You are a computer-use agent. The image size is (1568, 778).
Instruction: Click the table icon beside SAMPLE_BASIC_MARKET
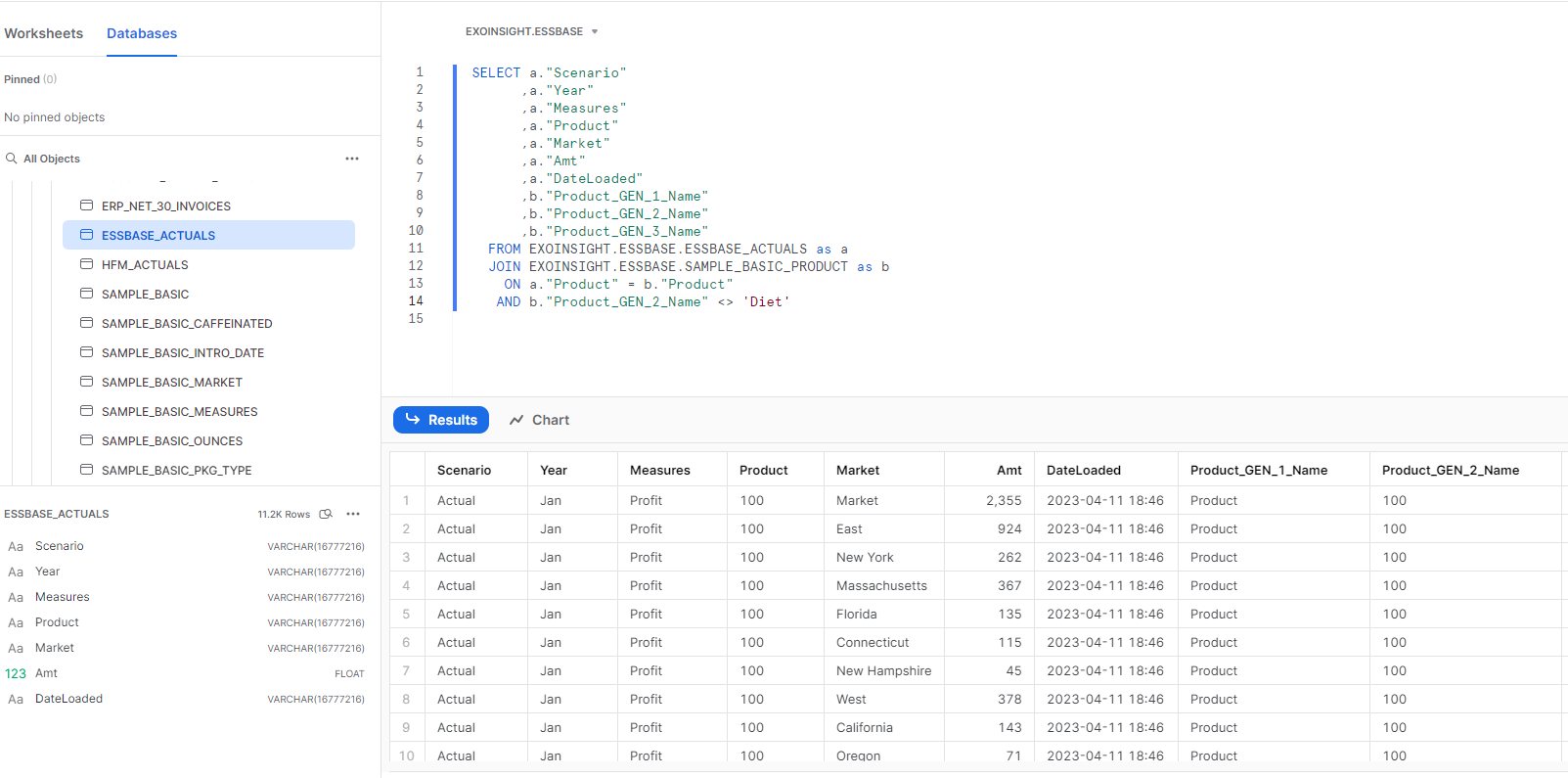tap(87, 382)
